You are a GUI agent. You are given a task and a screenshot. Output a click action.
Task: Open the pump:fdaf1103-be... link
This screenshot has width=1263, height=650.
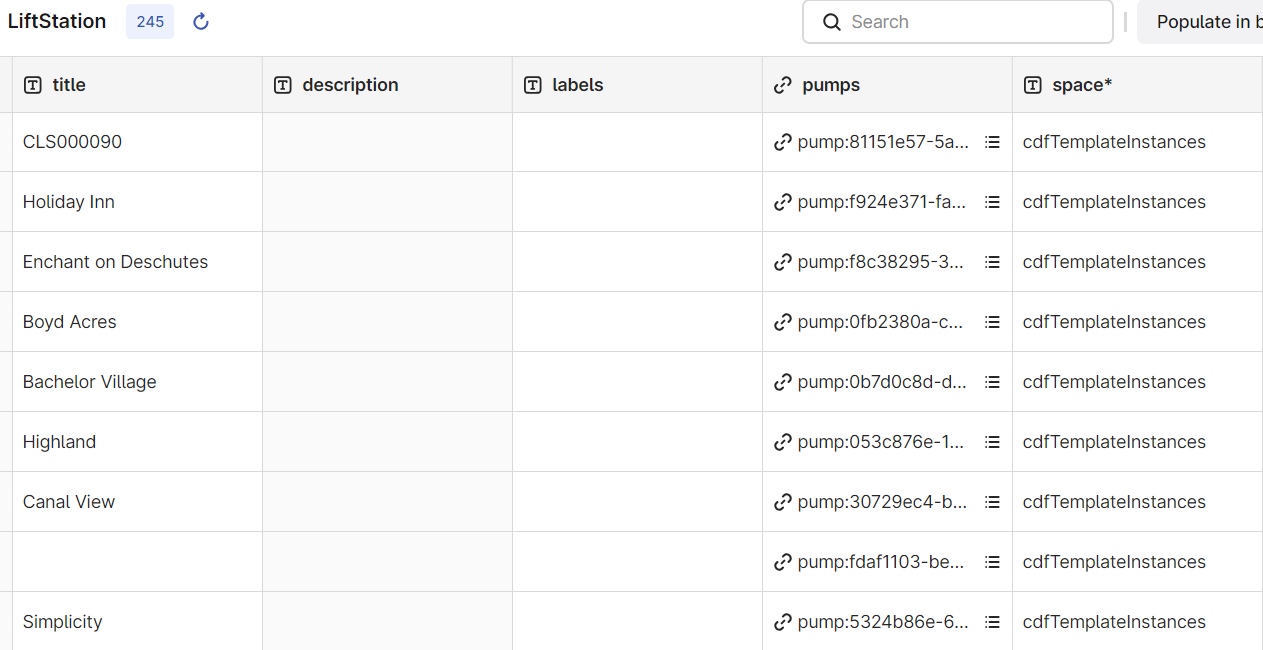pyautogui.click(x=881, y=562)
